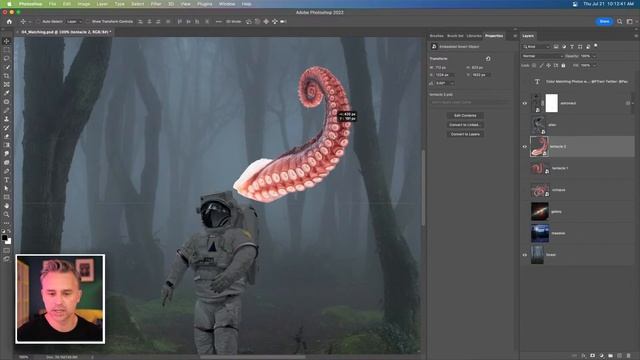Select the Eyedropper tool

coord(7,93)
